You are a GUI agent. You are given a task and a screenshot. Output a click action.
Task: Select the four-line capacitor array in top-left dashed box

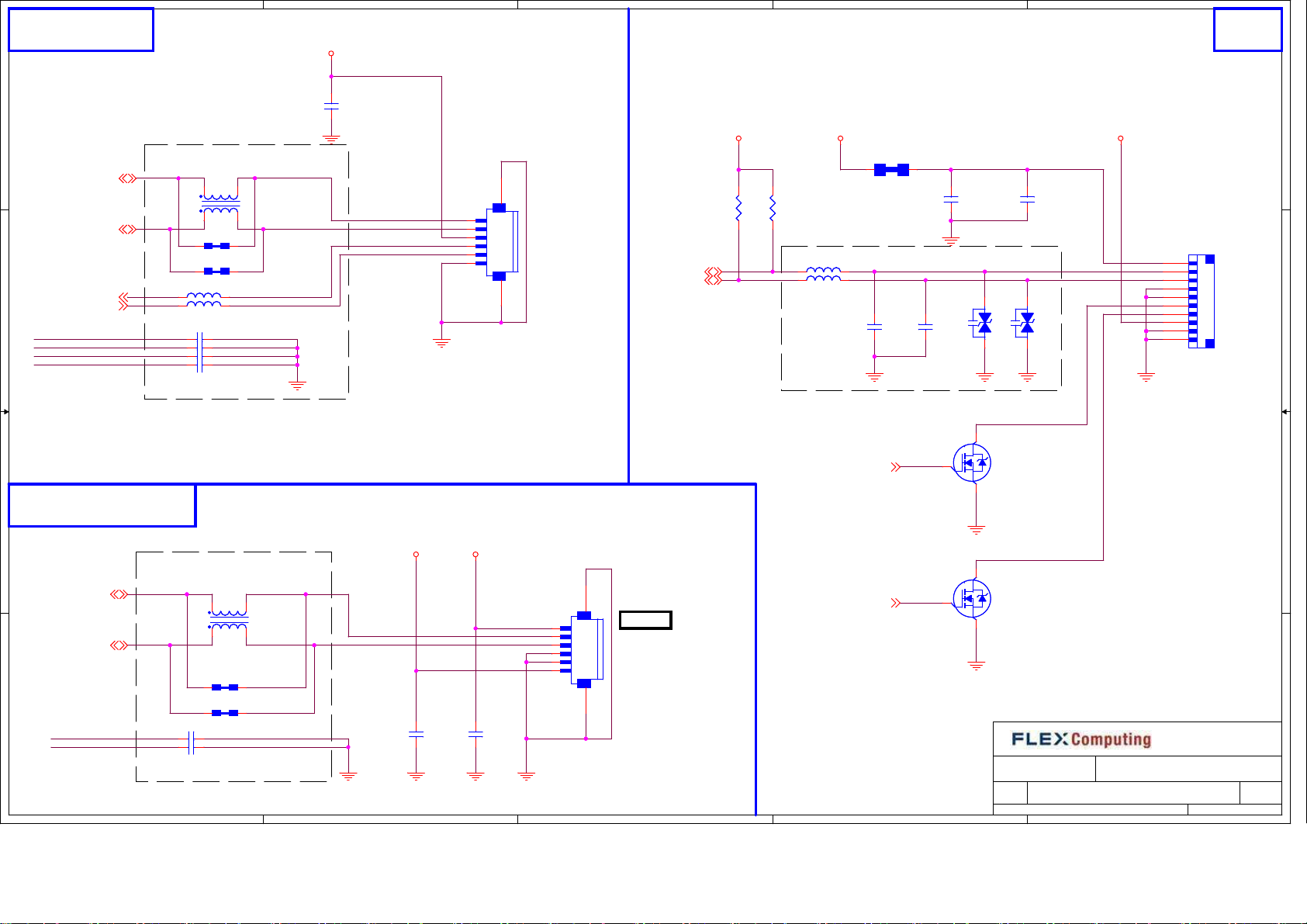point(199,352)
